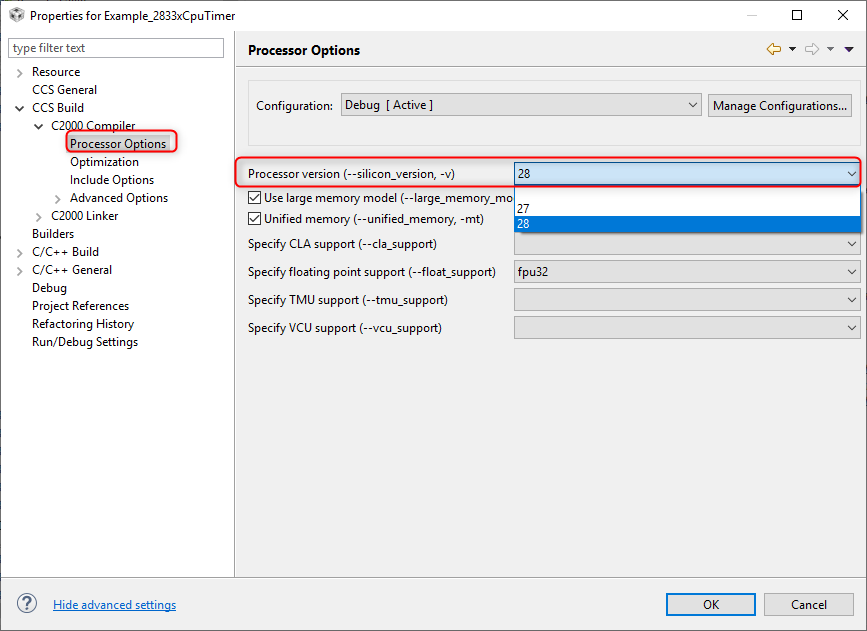Click the forward navigation arrow icon
Screen dimensions: 867x631
812,49
